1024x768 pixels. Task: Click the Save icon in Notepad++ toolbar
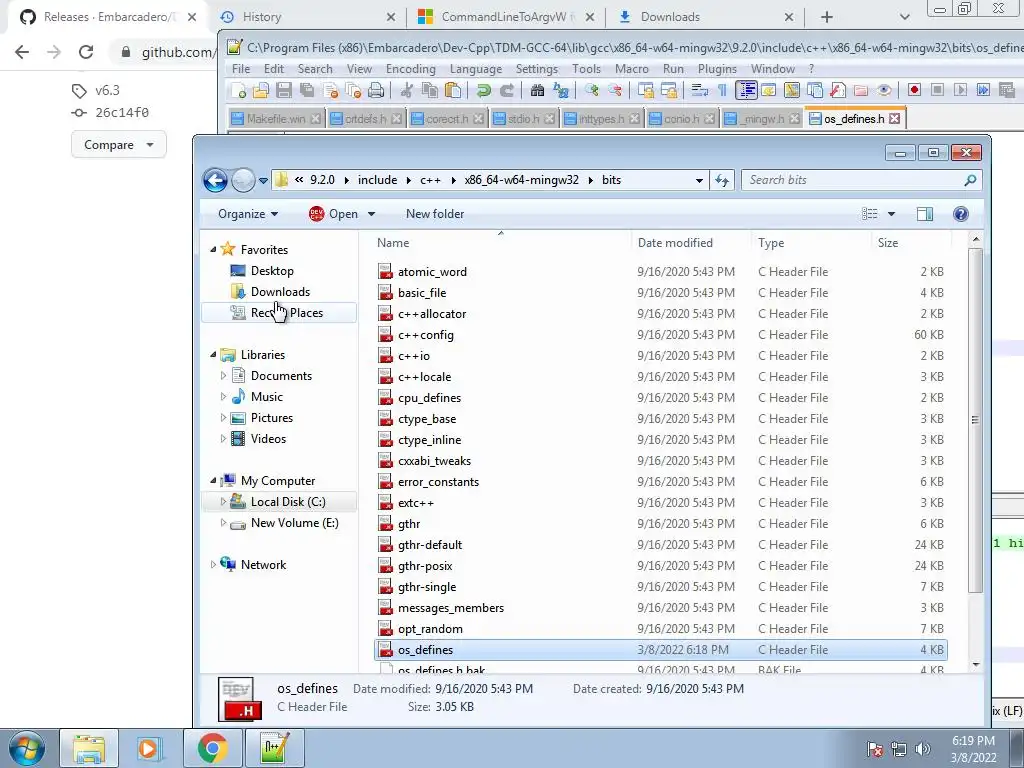pyautogui.click(x=284, y=90)
